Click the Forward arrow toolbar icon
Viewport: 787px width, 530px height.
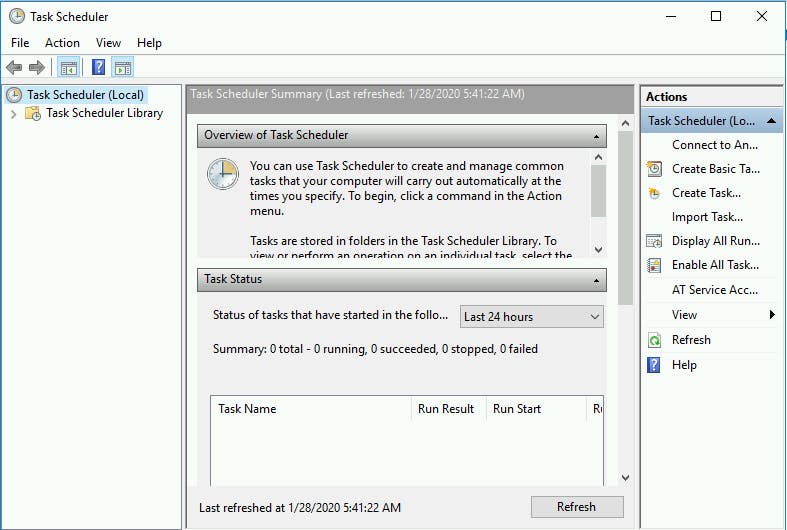(37, 67)
